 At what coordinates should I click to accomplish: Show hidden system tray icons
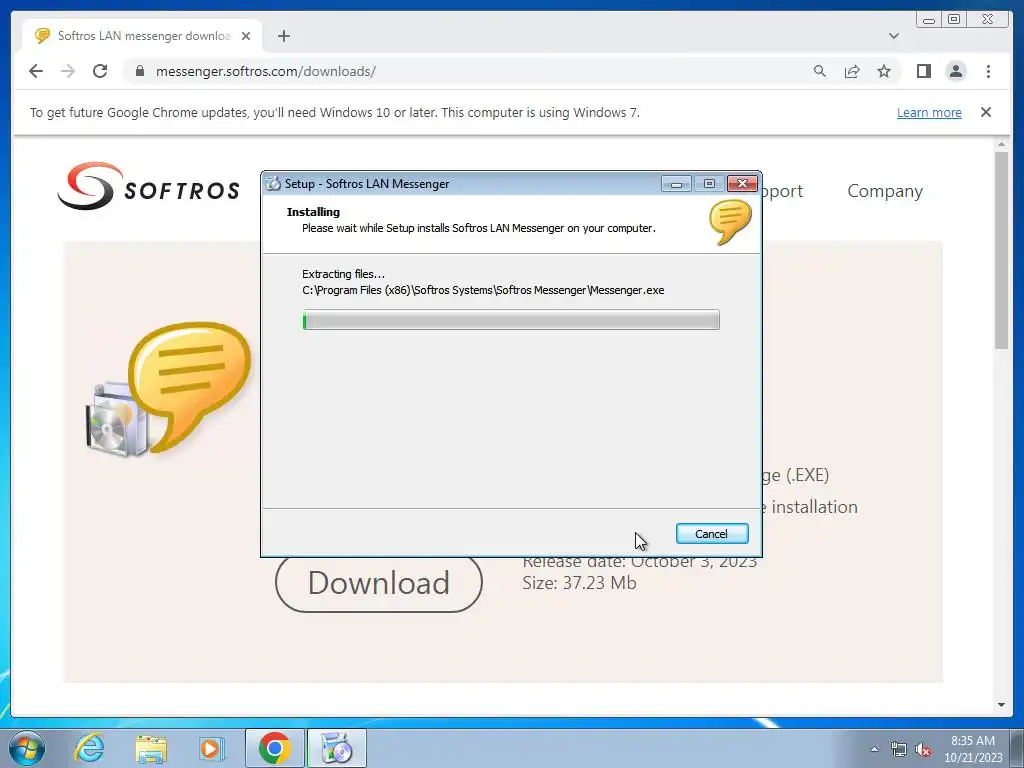874,749
